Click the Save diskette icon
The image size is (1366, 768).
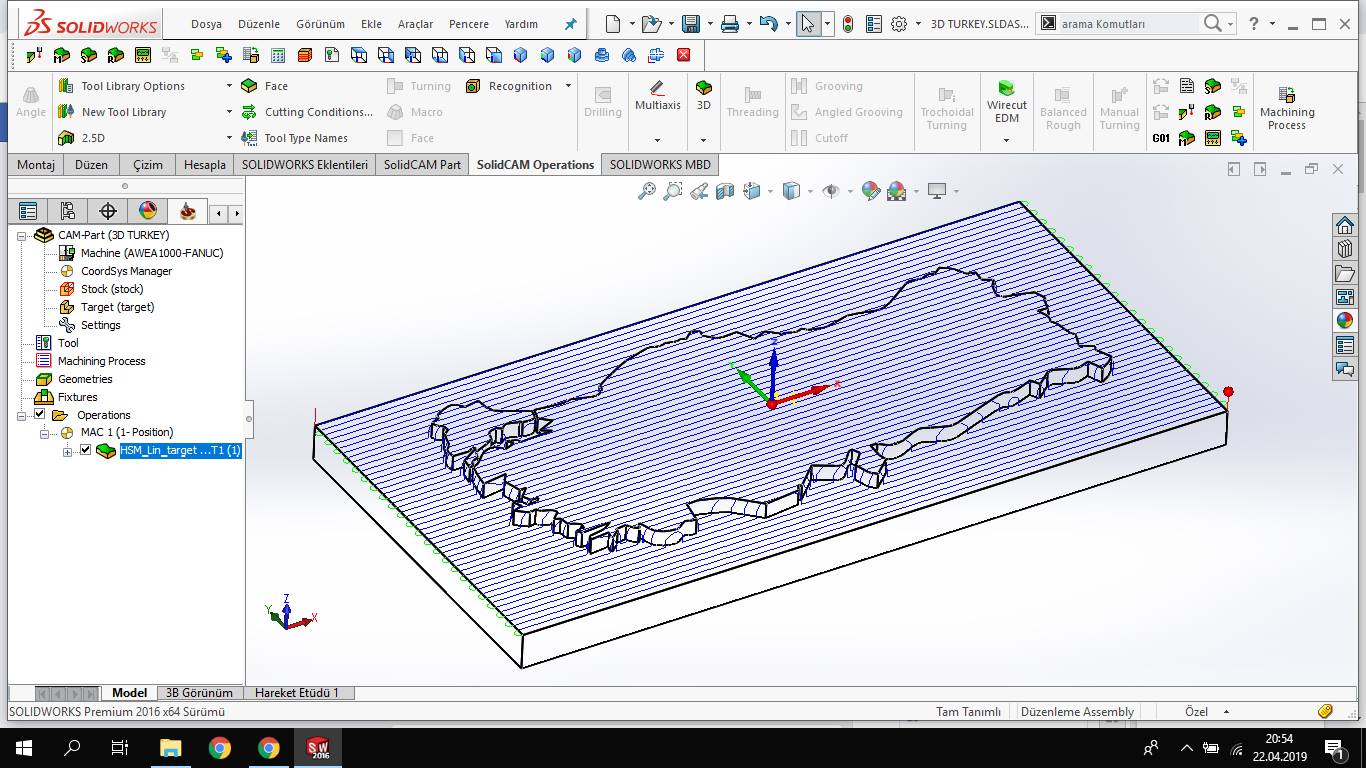[691, 23]
